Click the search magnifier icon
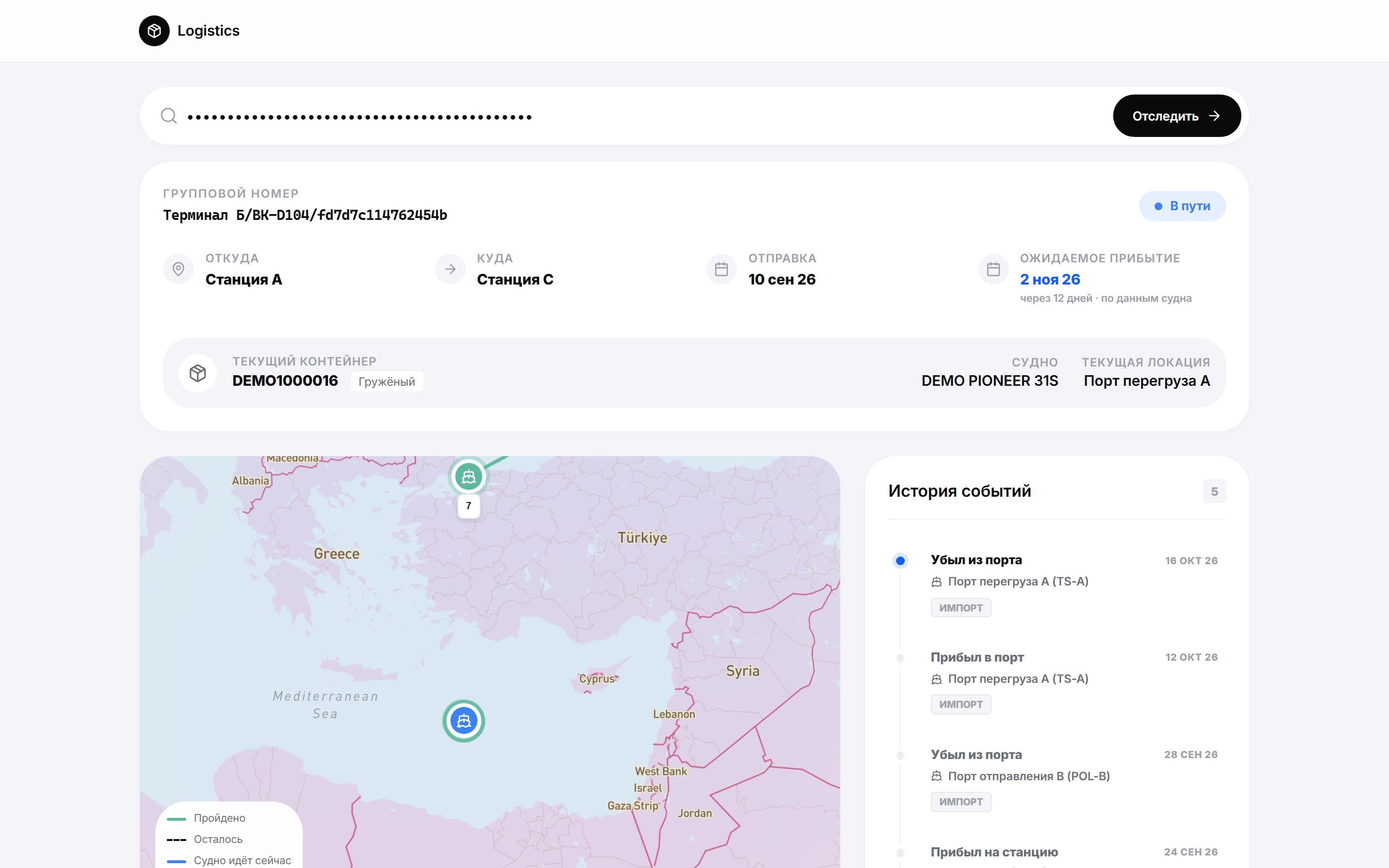This screenshot has height=868, width=1389. tap(169, 116)
